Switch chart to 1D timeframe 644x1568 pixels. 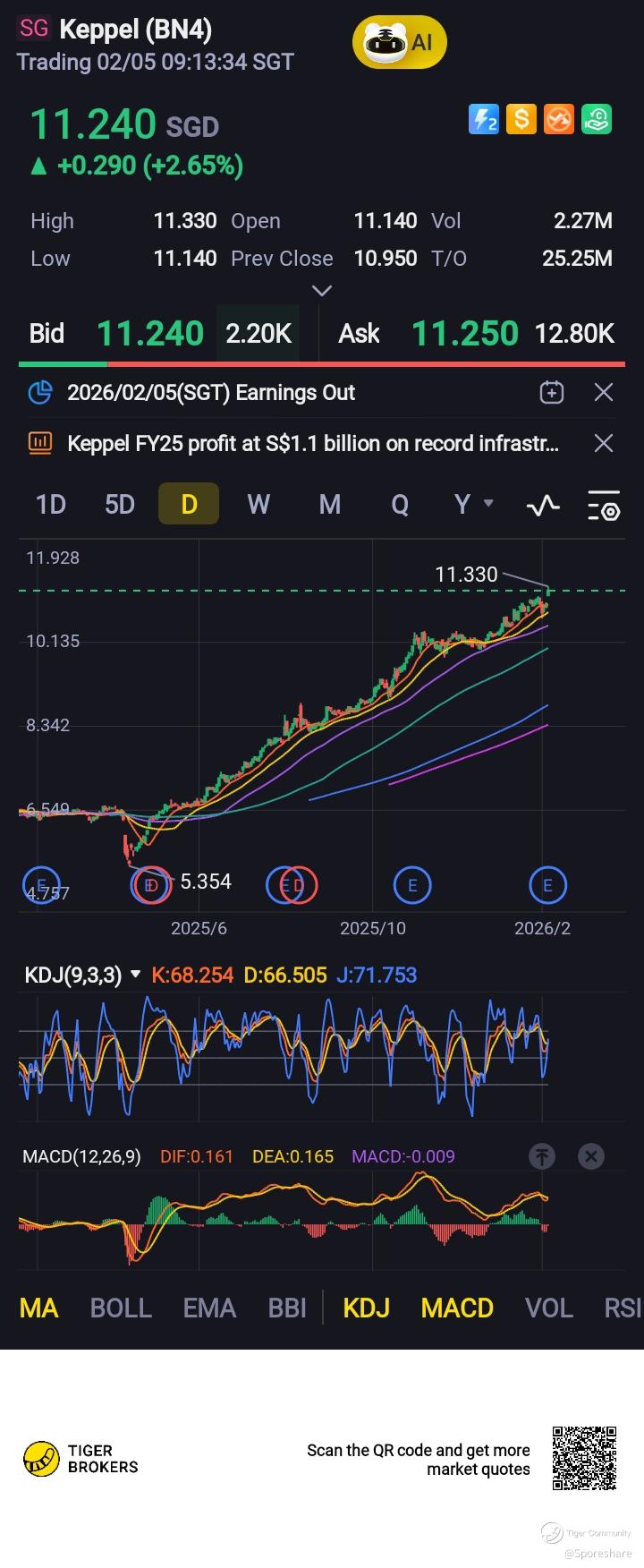51,505
